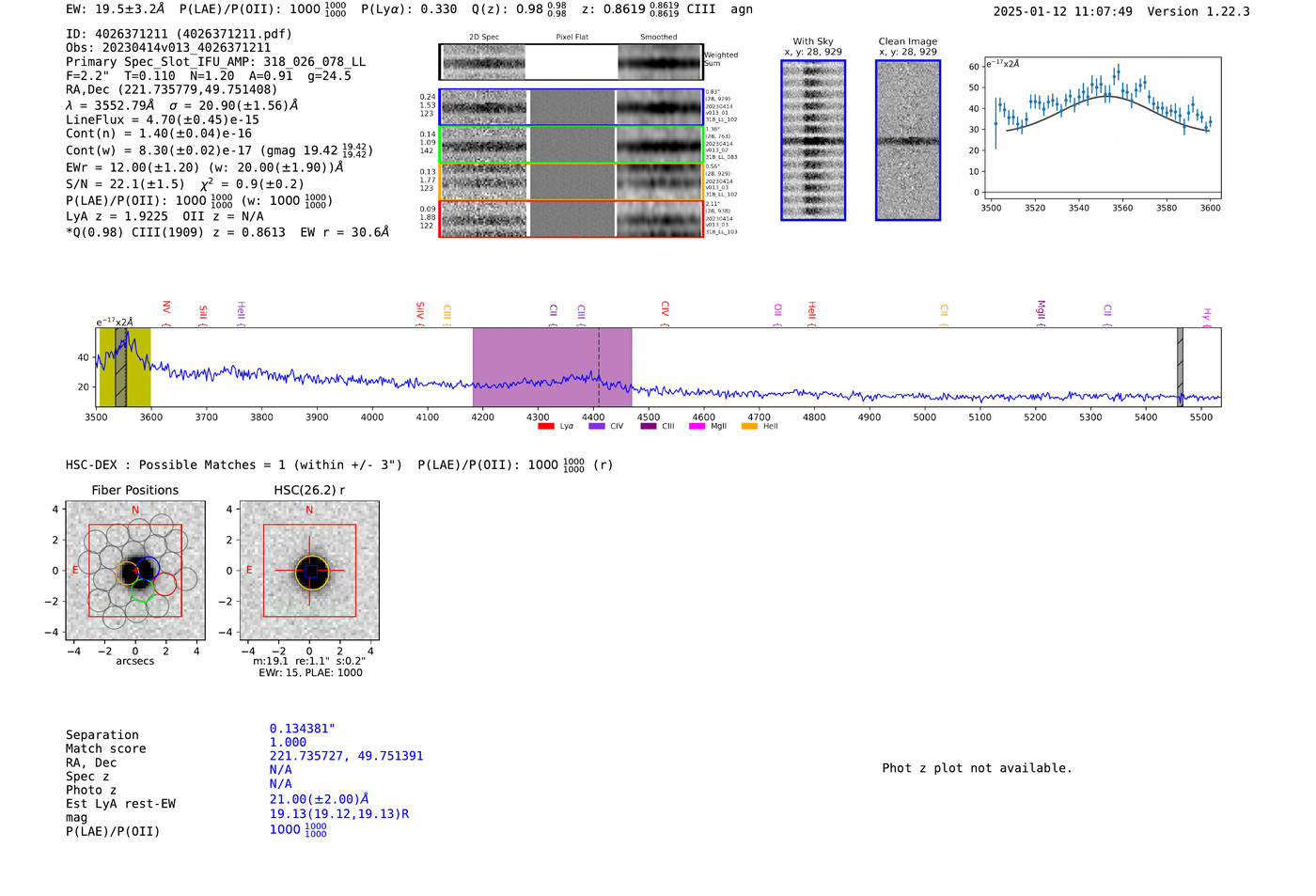1316x896 pixels.
Task: Open the Fiber Positions image panel
Action: 135,571
